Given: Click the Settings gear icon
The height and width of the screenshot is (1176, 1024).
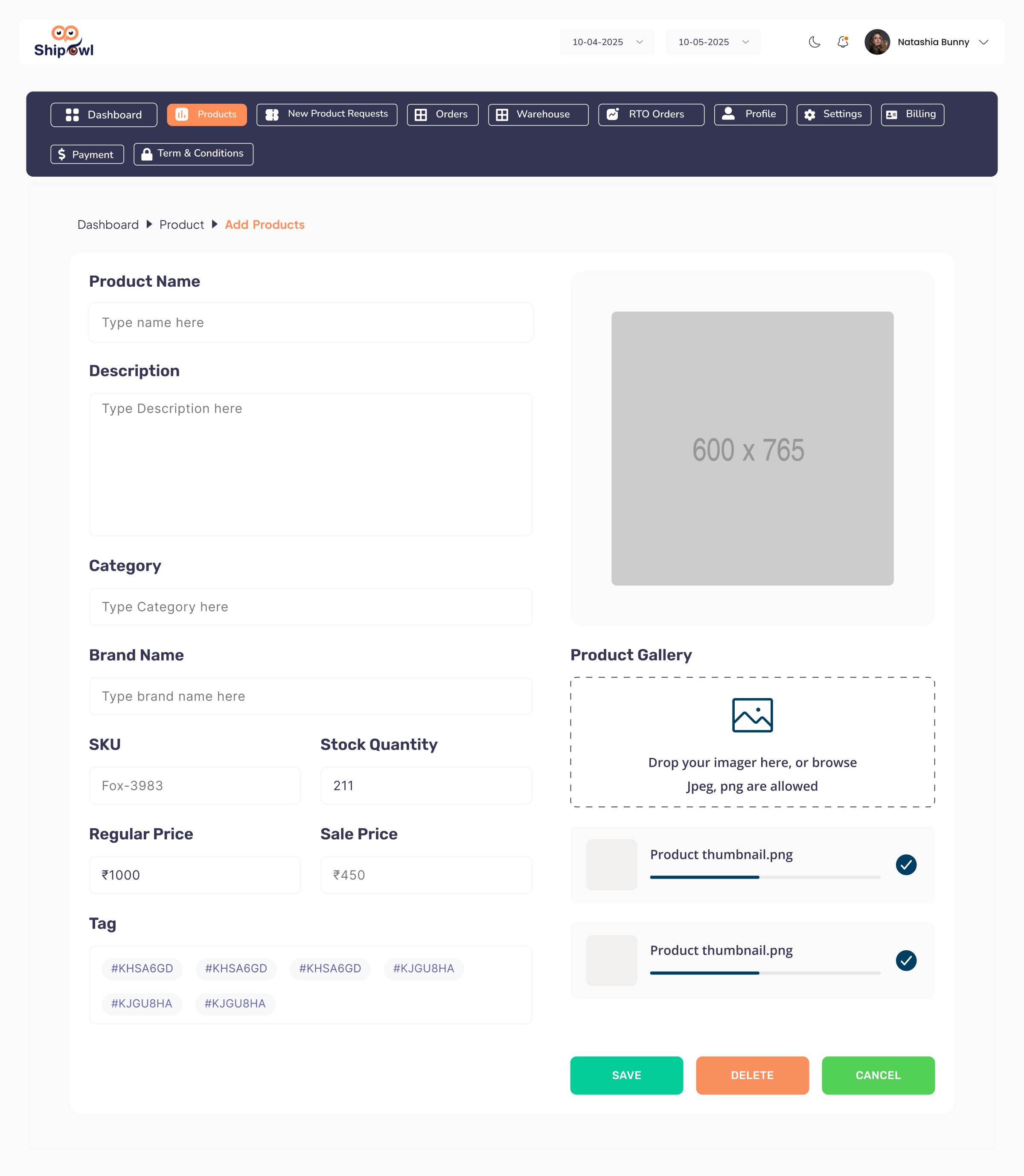Looking at the screenshot, I should [810, 115].
